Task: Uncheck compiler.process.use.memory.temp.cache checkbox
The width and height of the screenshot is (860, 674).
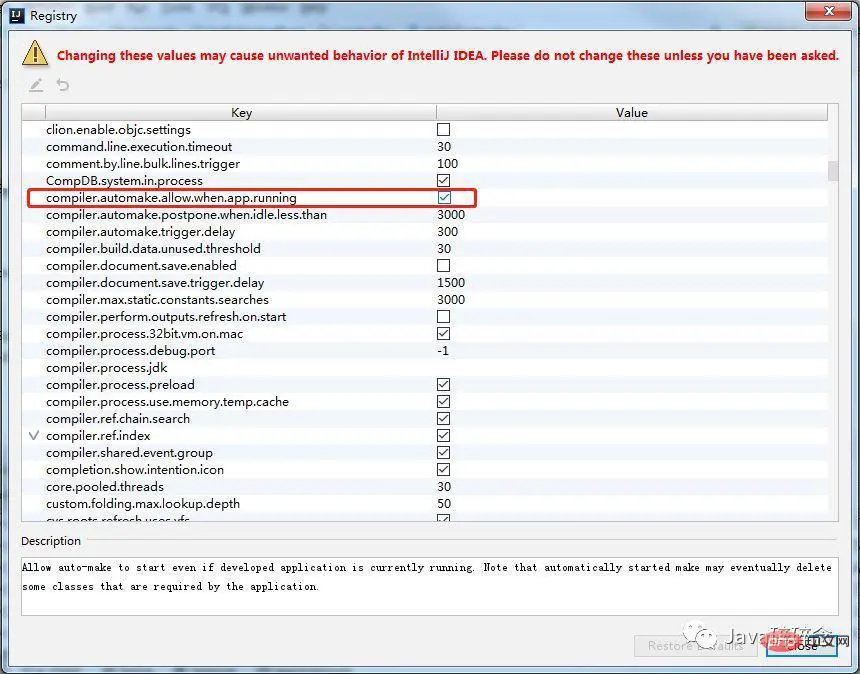Action: point(443,401)
